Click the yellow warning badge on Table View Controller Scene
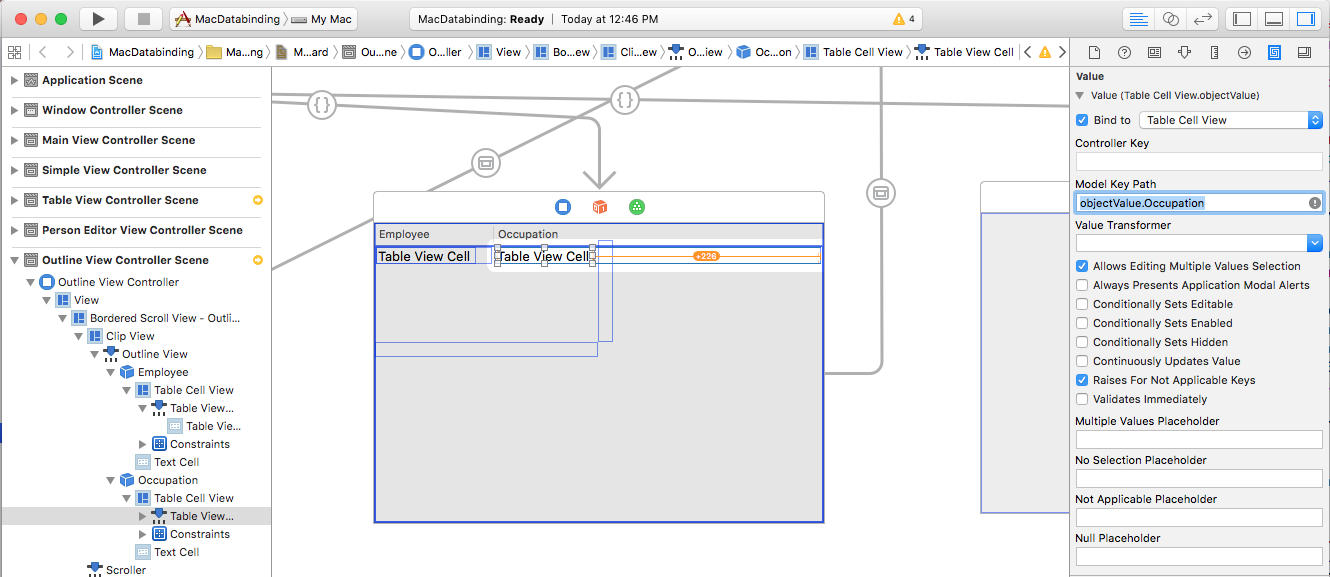The height and width of the screenshot is (577, 1330). tap(258, 200)
